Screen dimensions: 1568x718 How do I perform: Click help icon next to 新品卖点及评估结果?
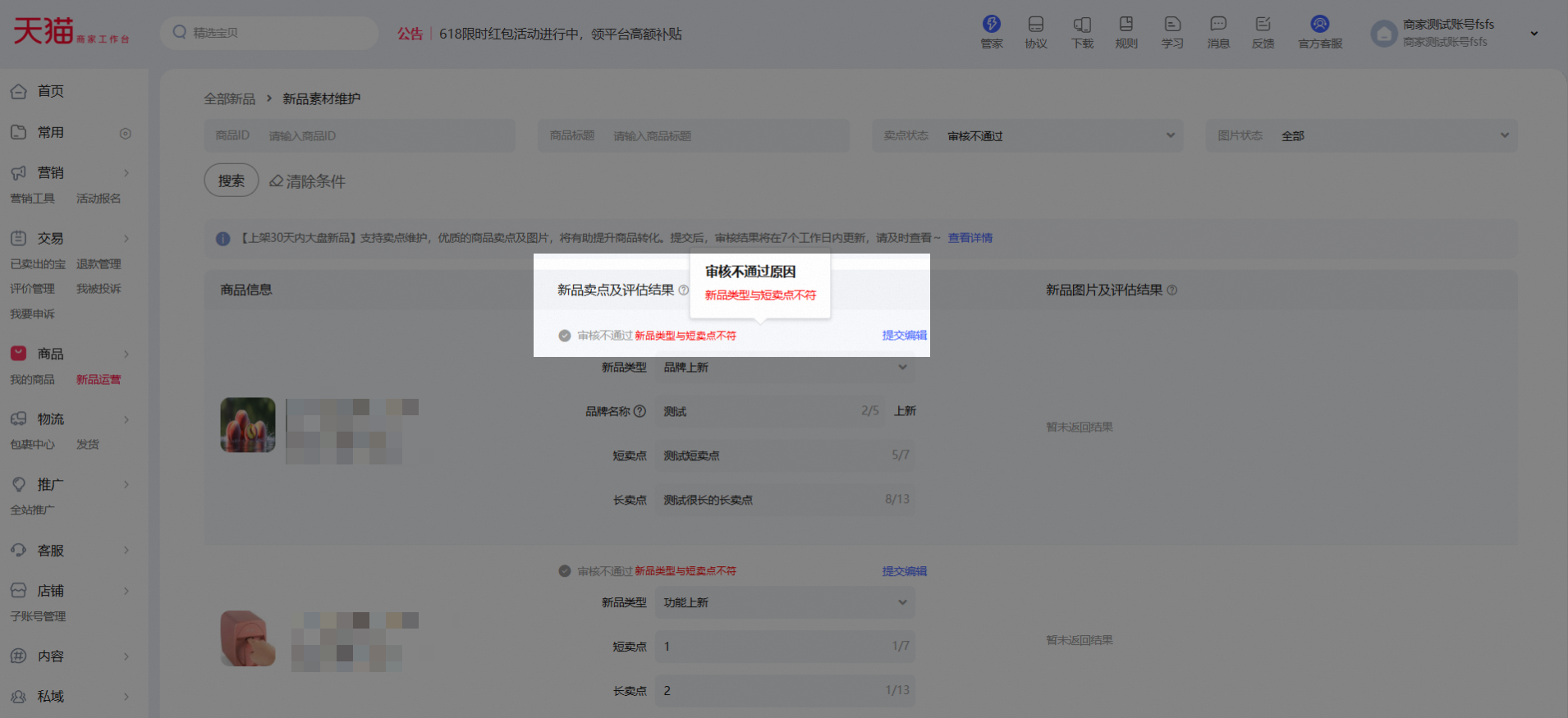(684, 290)
